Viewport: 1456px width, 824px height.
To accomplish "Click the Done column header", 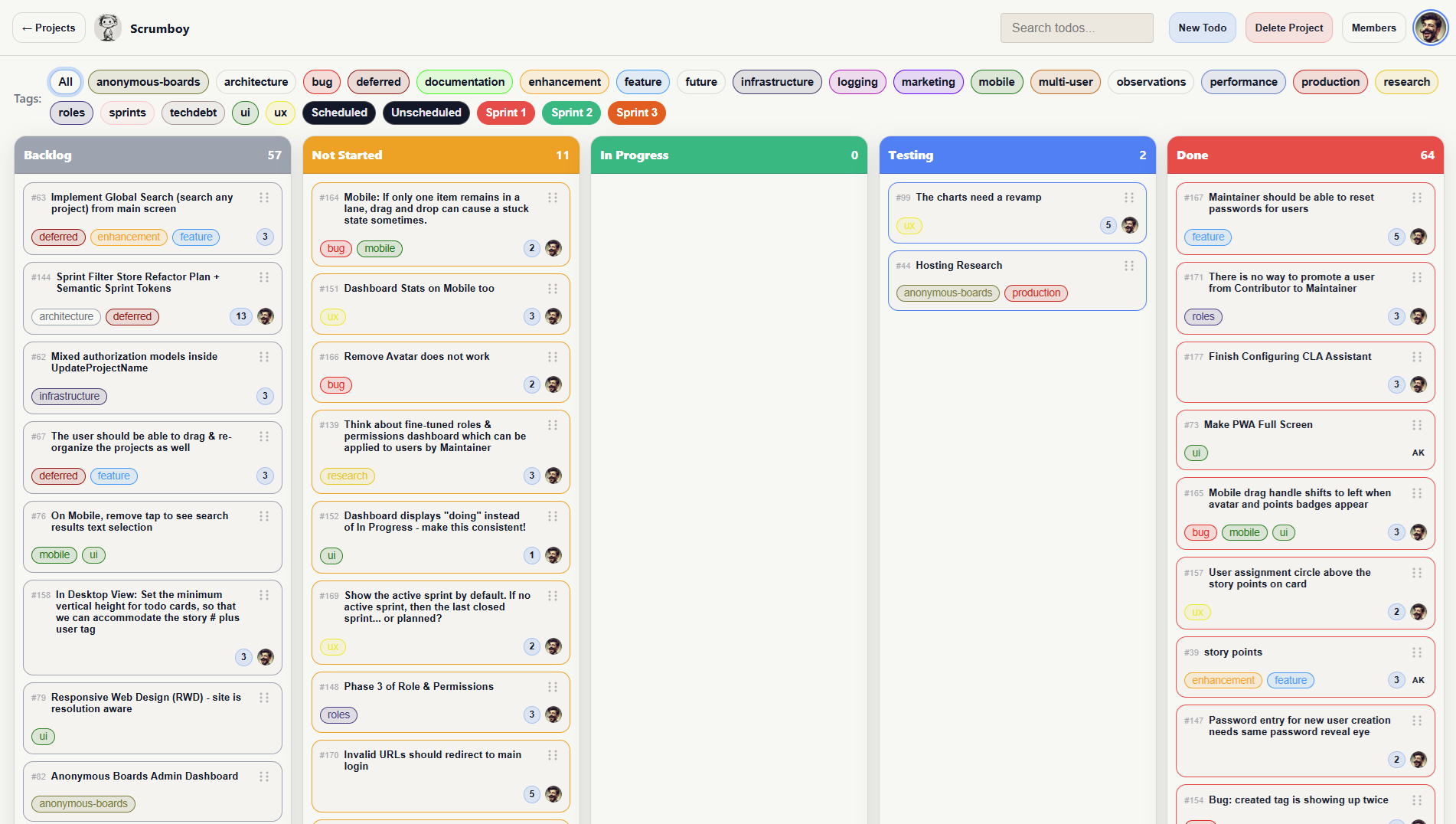I will (x=1304, y=155).
